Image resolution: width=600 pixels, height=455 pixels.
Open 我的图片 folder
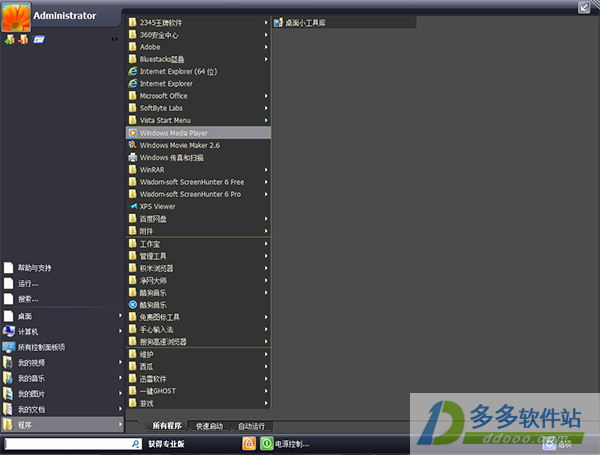click(62, 394)
